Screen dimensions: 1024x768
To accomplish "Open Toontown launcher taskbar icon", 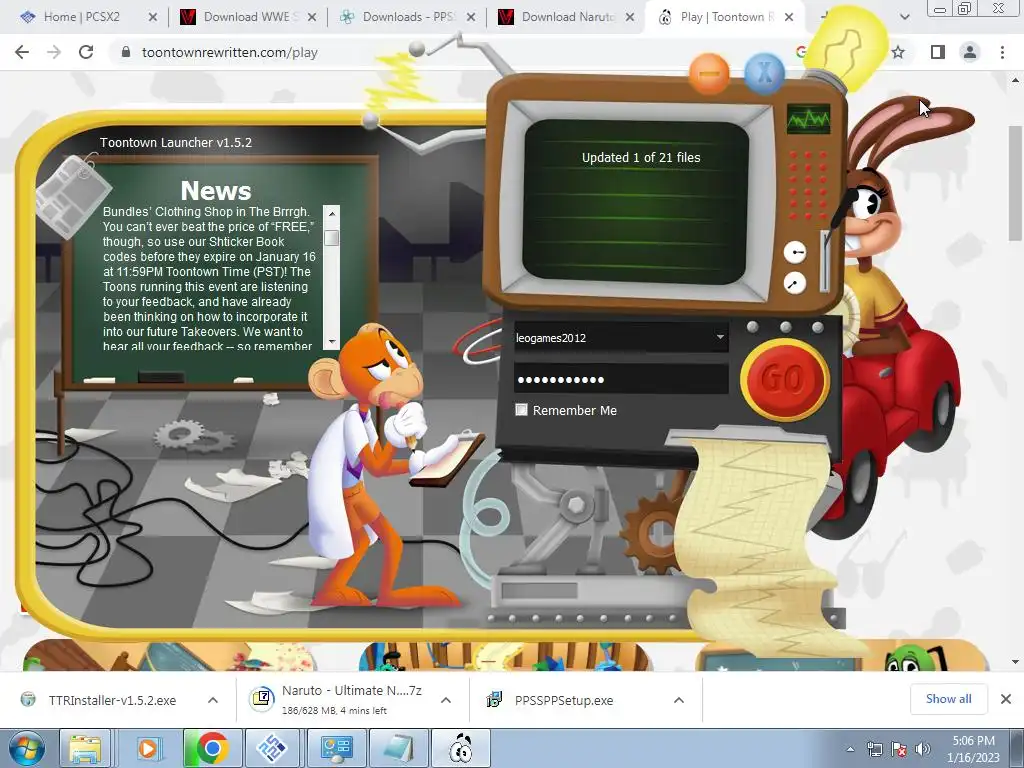I will [460, 748].
